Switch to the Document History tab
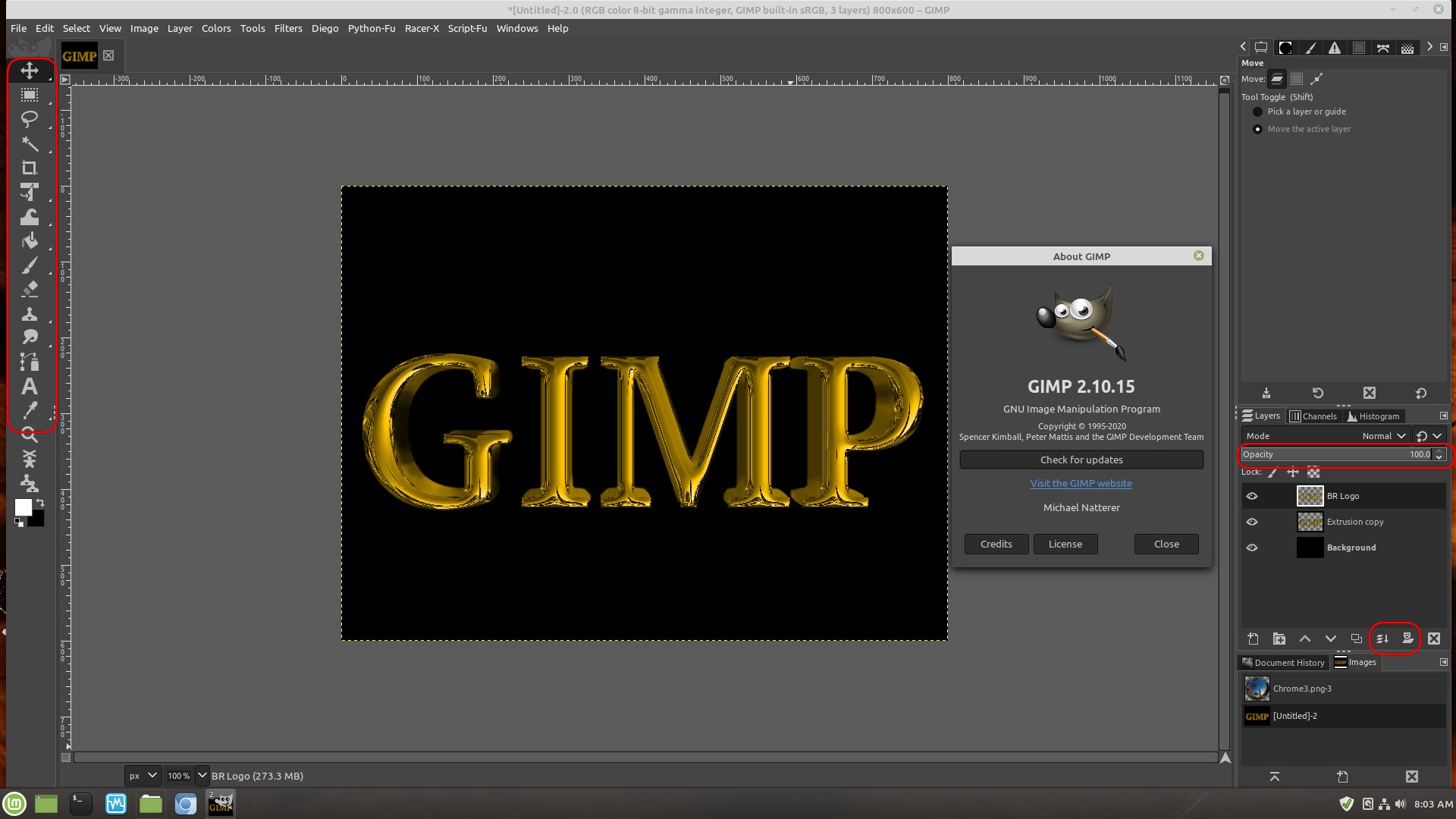This screenshot has height=819, width=1456. coord(1283,663)
